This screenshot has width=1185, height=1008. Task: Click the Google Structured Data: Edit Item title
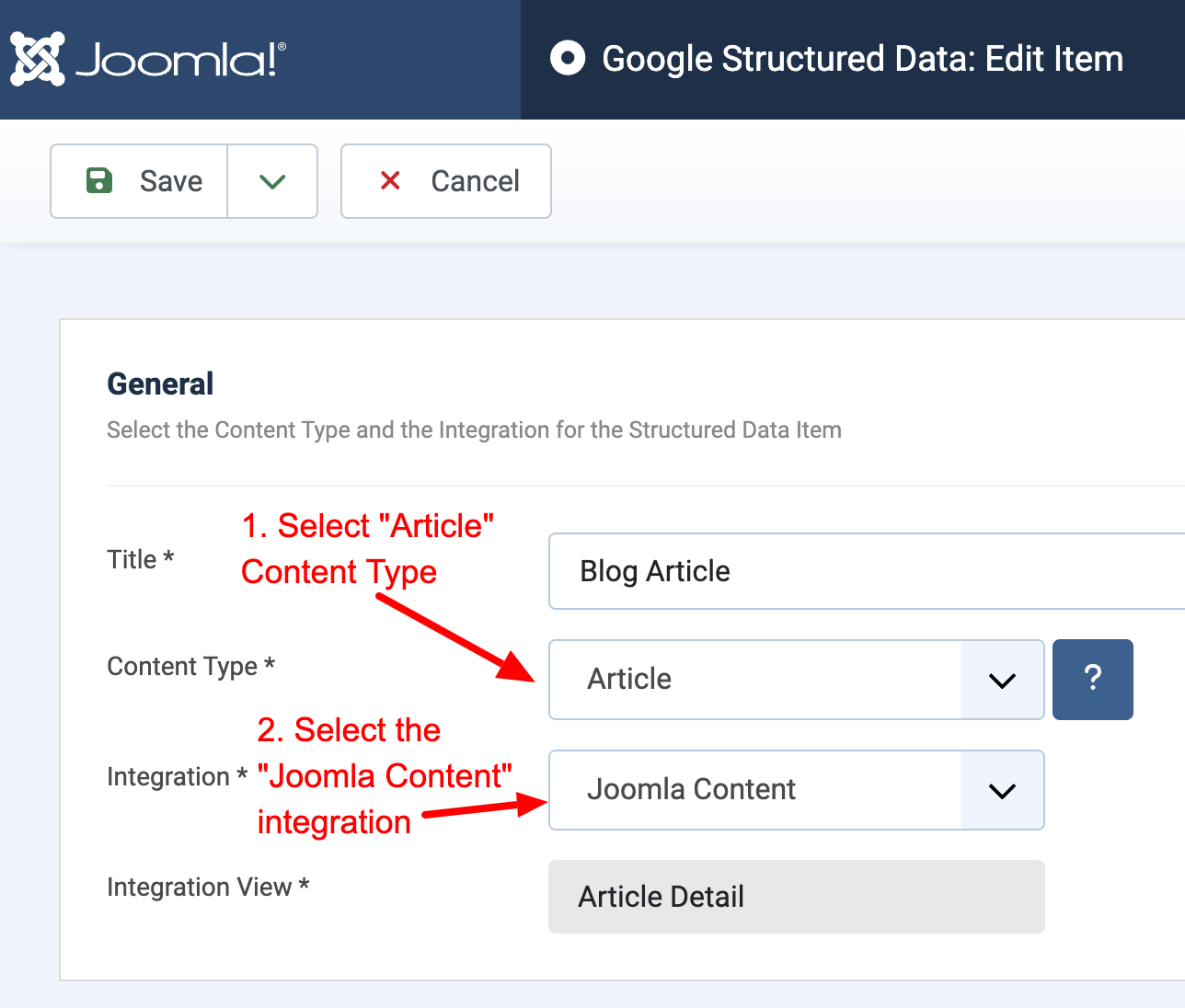coord(862,58)
